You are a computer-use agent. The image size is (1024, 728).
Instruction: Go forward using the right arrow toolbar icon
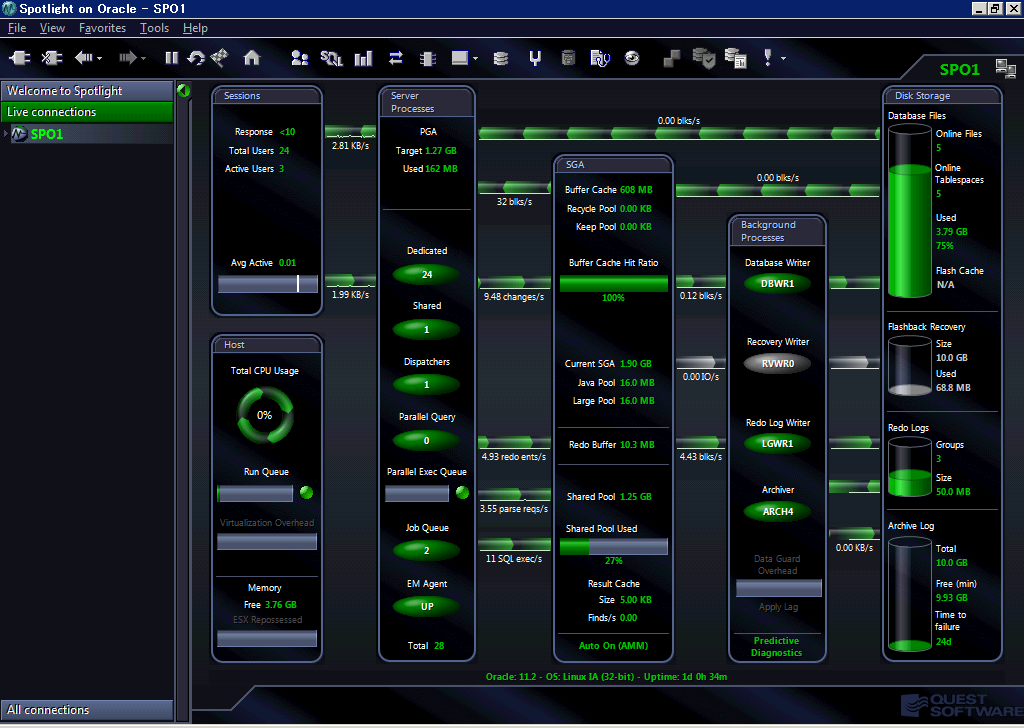[127, 58]
